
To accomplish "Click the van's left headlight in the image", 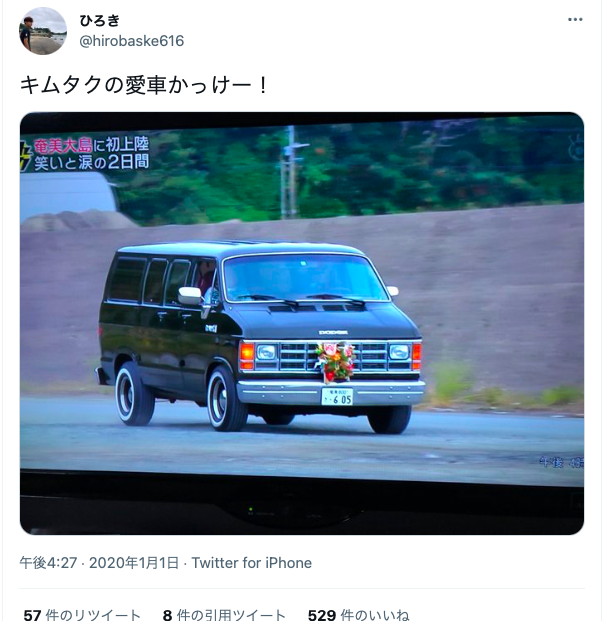I will click(266, 352).
